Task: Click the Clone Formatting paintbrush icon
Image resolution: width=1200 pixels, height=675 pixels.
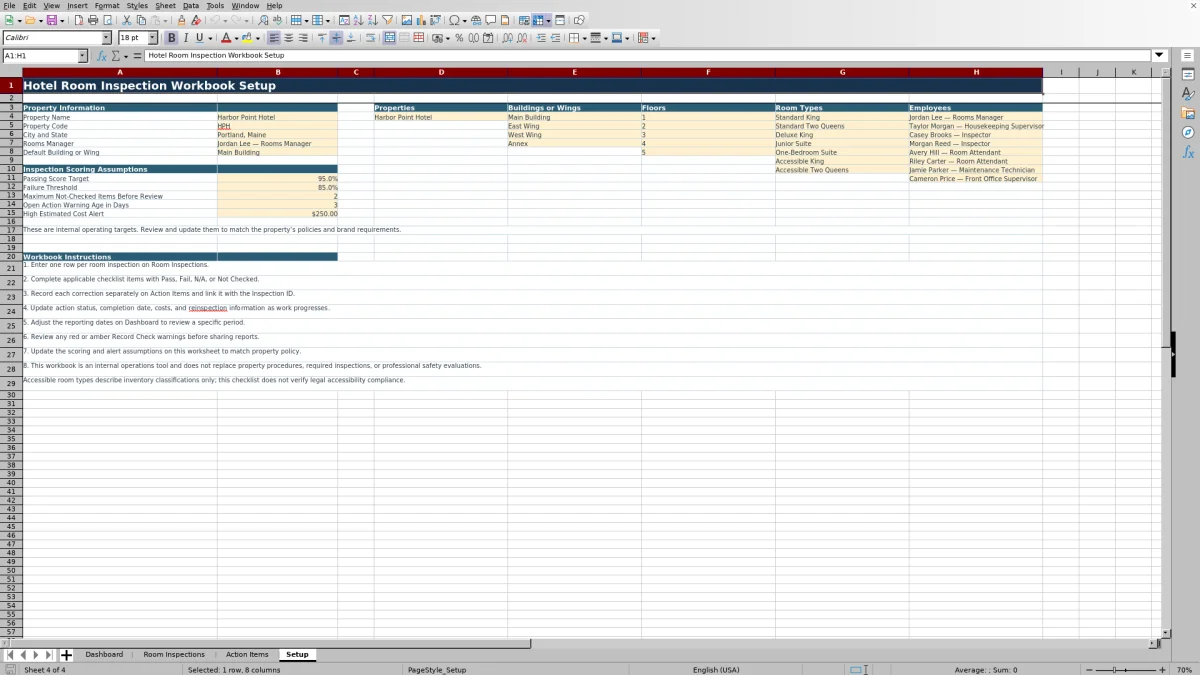Action: pyautogui.click(x=181, y=20)
